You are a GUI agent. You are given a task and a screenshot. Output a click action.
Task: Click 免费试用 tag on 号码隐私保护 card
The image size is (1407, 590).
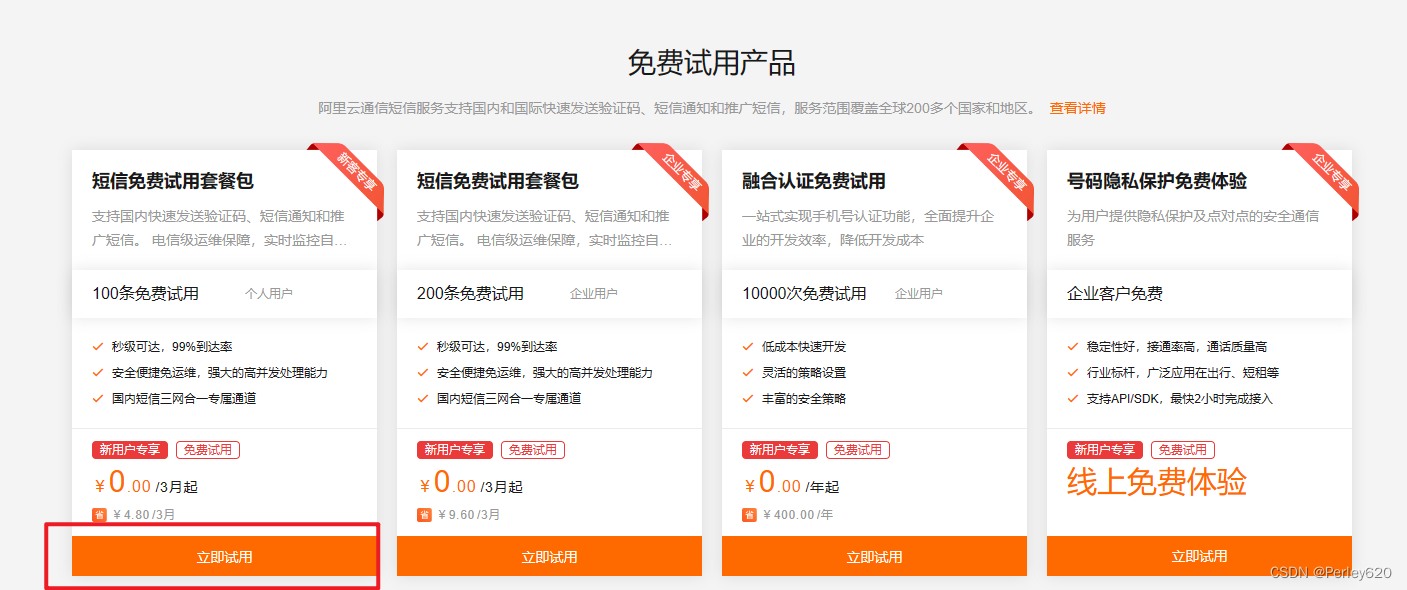coord(1183,450)
